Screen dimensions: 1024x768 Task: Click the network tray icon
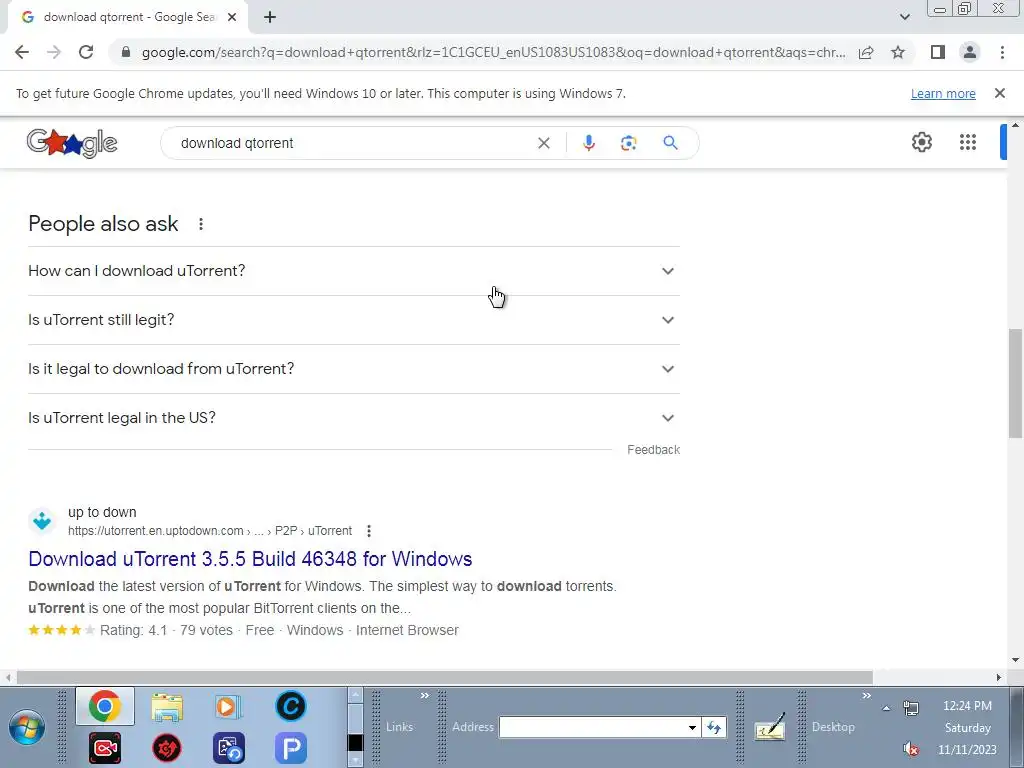point(910,708)
